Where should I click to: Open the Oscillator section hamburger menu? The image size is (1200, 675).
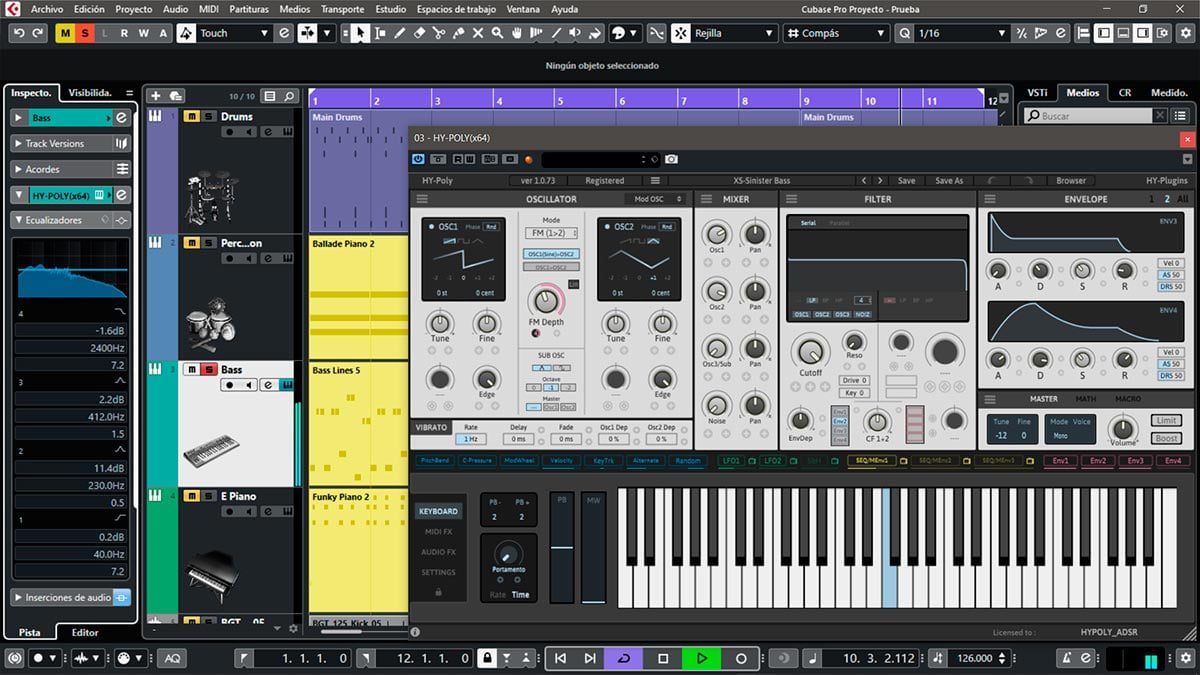tap(423, 199)
